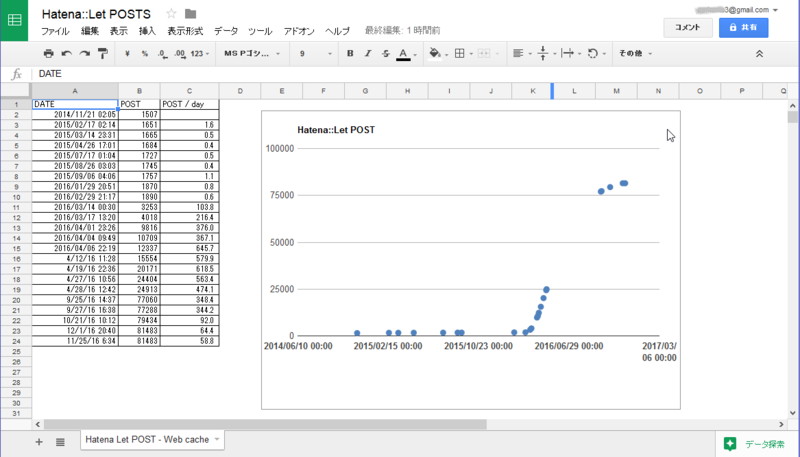The image size is (800, 457).
Task: Click the chart title Hatena::Let POST
Action: pyautogui.click(x=336, y=130)
